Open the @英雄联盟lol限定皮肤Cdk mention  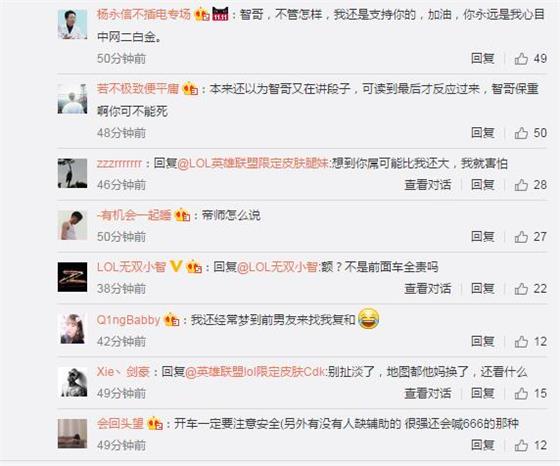[255, 372]
